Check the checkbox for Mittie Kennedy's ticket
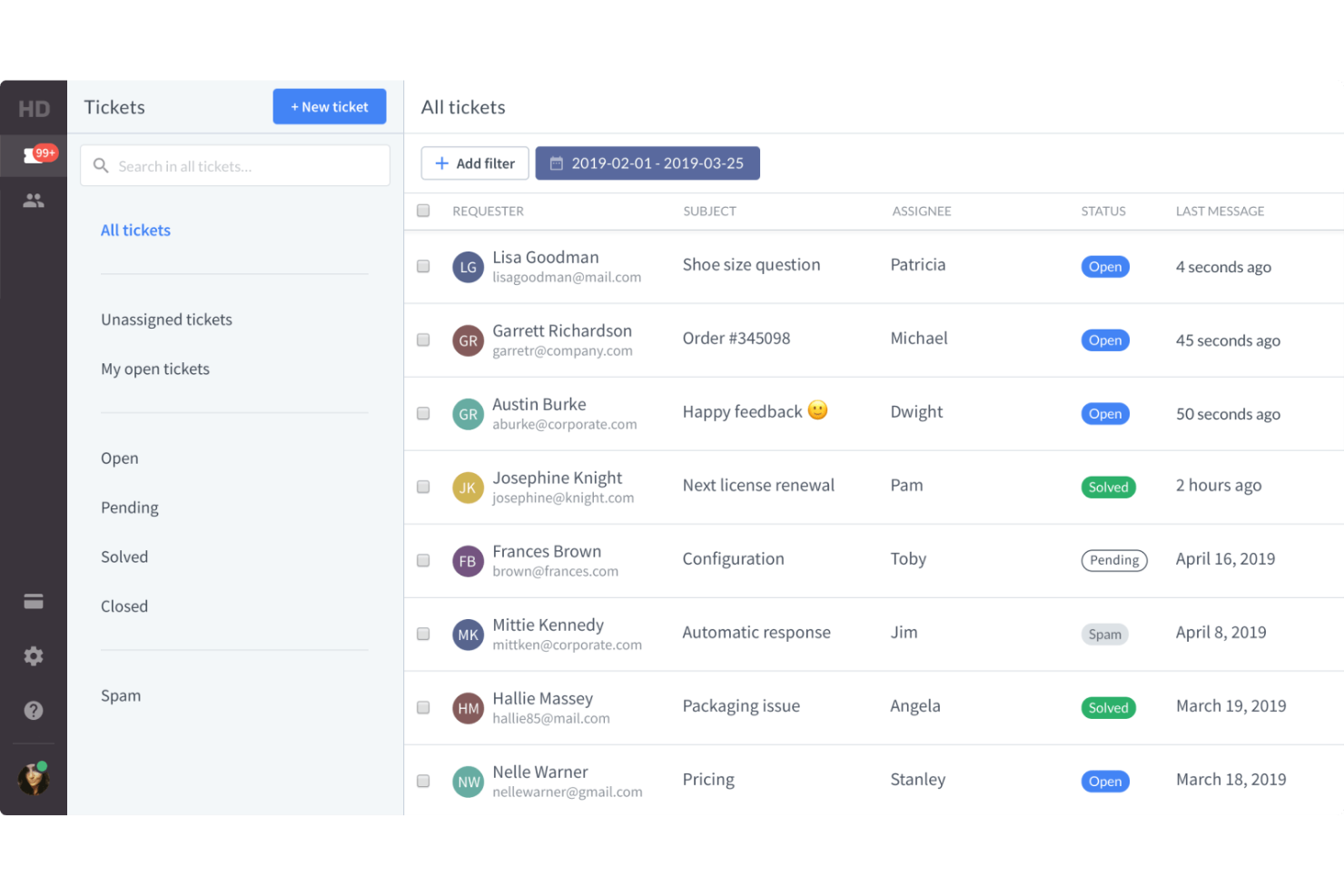 pyautogui.click(x=422, y=635)
